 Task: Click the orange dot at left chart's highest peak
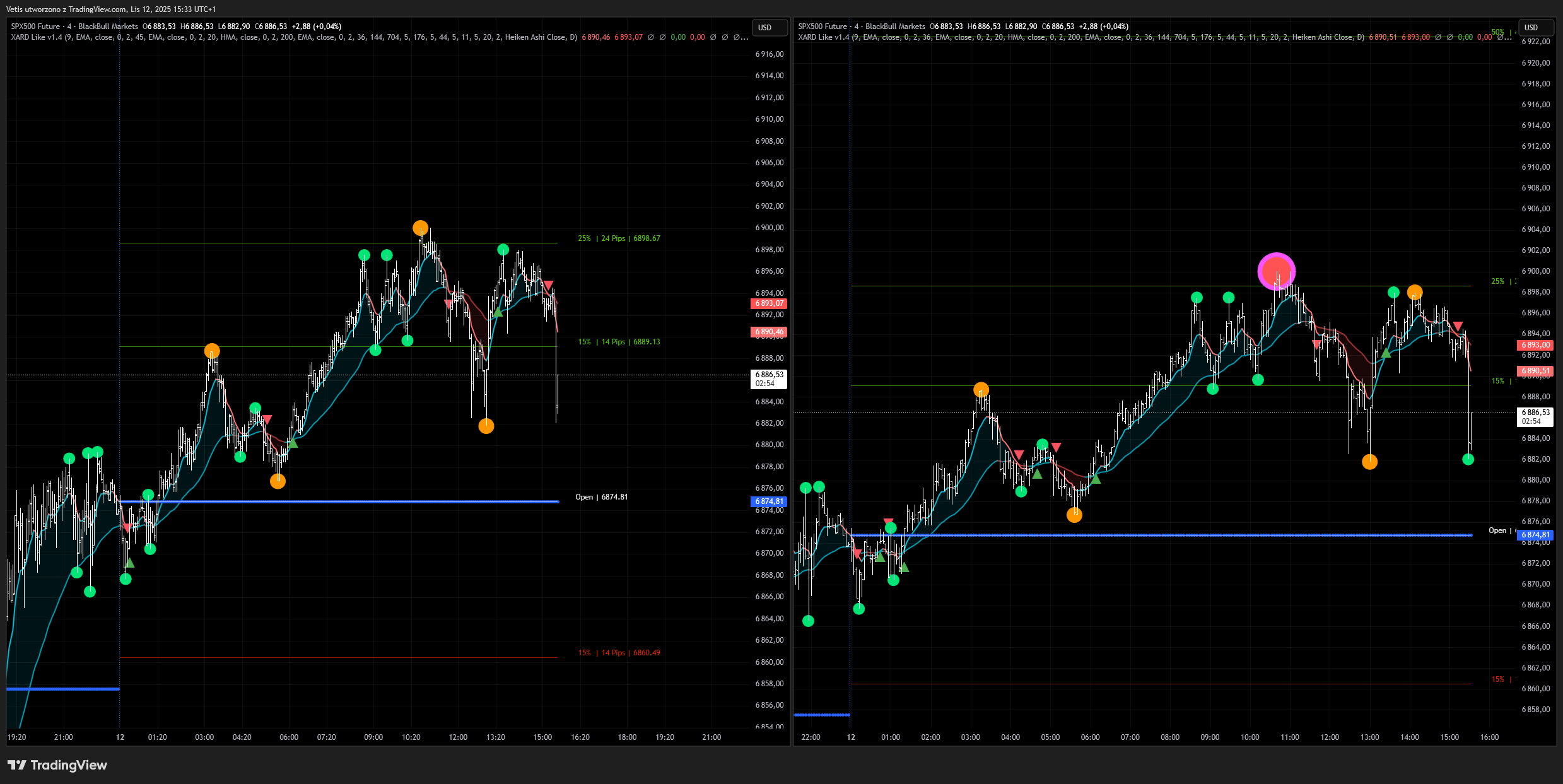point(421,228)
